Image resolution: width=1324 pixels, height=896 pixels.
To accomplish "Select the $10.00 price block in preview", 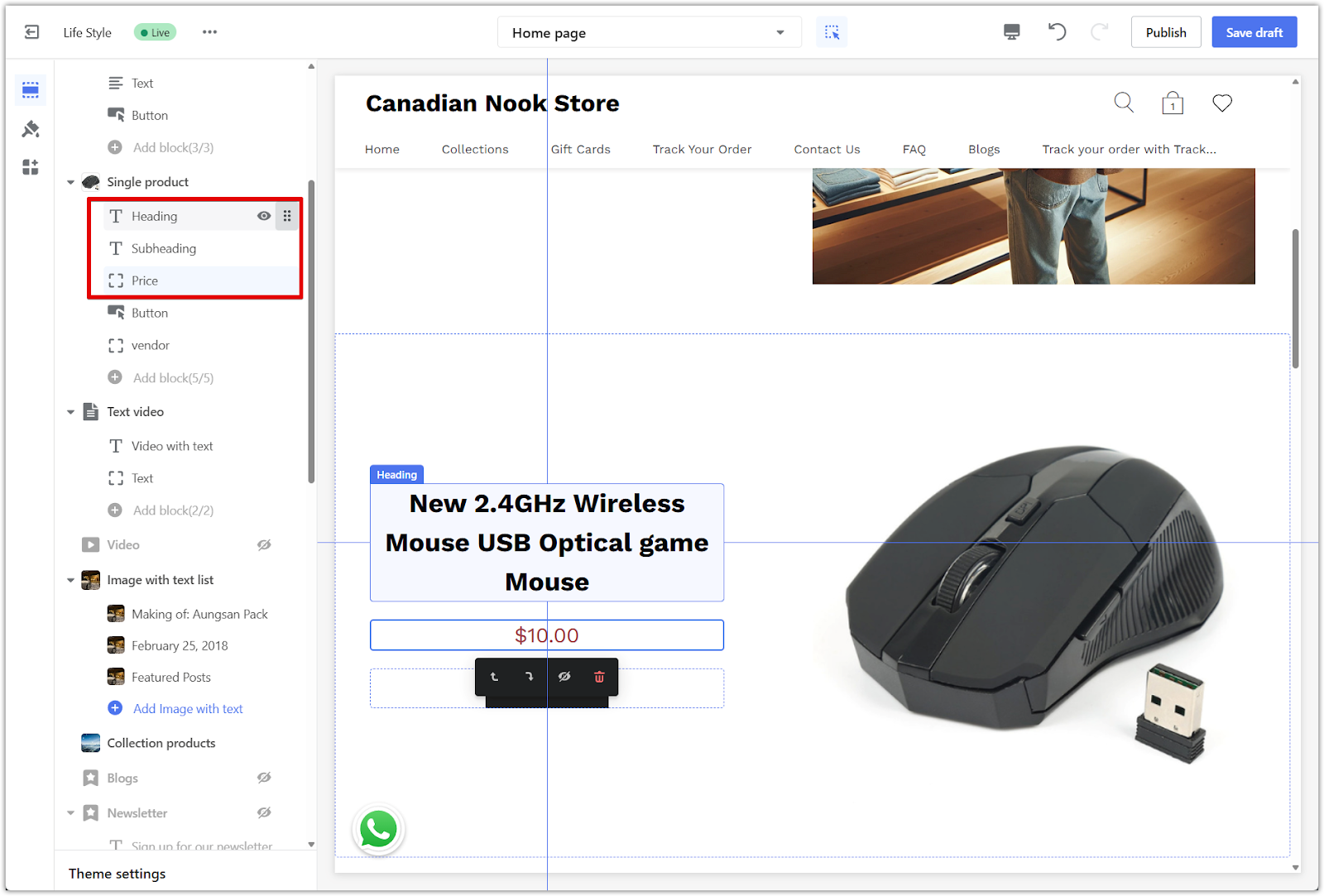I will click(547, 635).
